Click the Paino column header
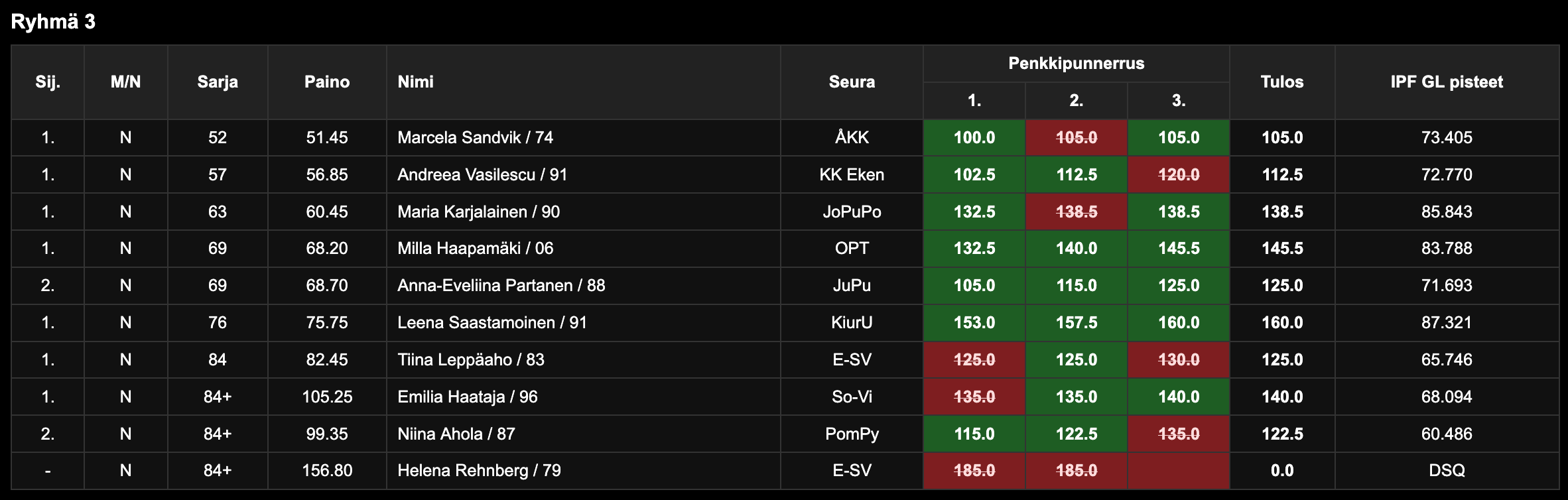Image resolution: width=1568 pixels, height=500 pixels. (327, 82)
